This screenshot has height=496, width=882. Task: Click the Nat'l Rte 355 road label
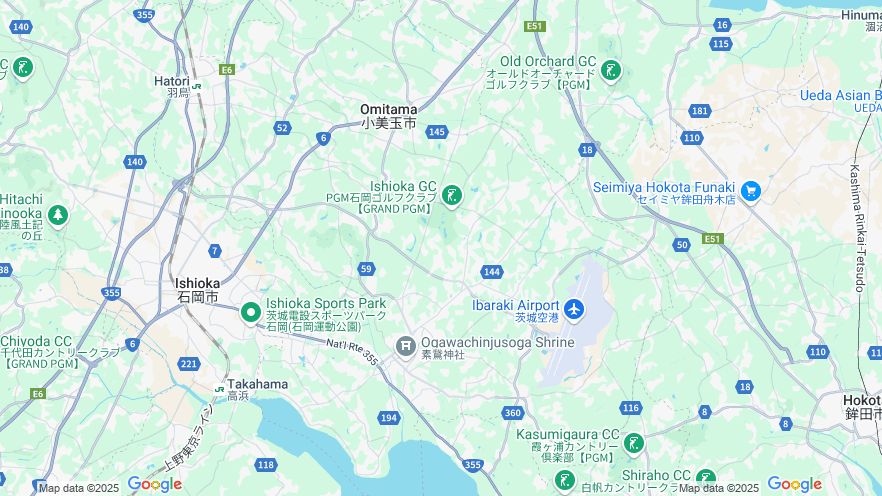(352, 352)
